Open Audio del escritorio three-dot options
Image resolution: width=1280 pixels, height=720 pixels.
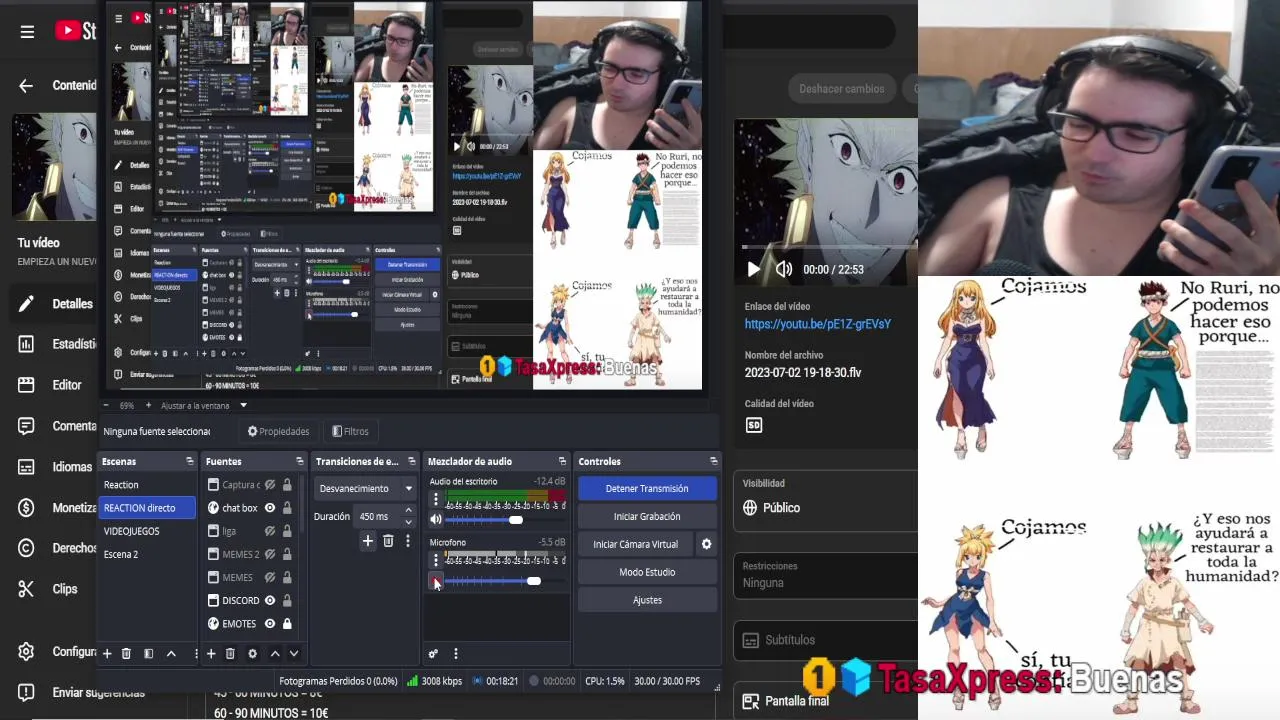coord(435,500)
